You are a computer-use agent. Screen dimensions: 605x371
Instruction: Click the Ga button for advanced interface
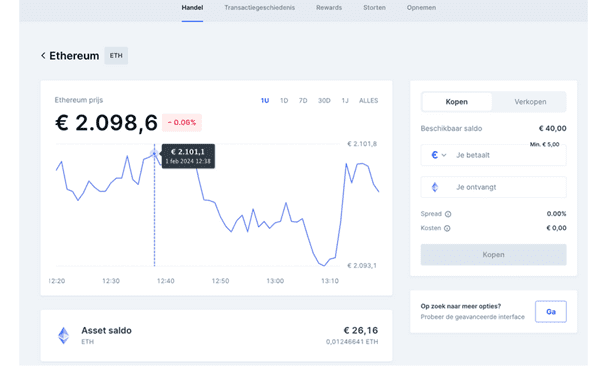[551, 312]
